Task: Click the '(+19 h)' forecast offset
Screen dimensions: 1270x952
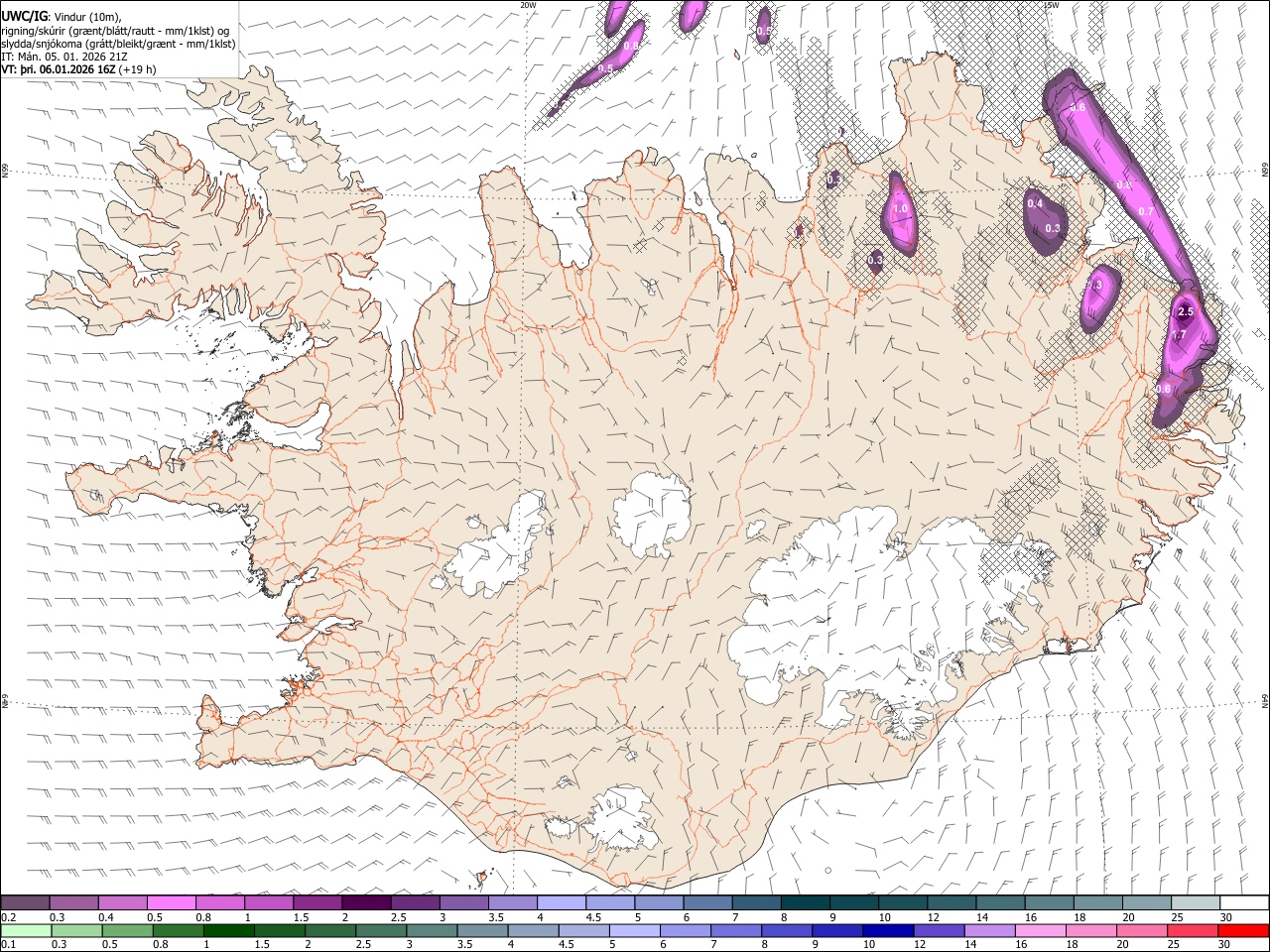Action: point(137,69)
